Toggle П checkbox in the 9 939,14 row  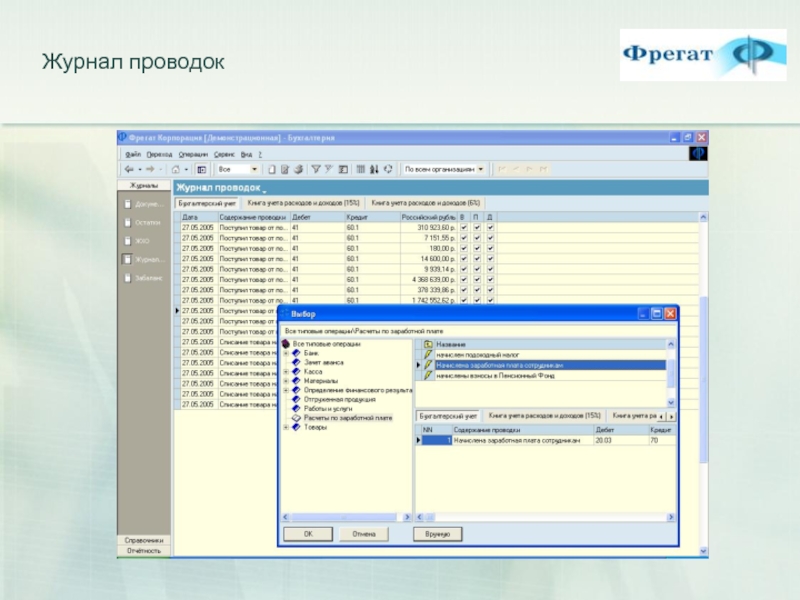click(477, 269)
